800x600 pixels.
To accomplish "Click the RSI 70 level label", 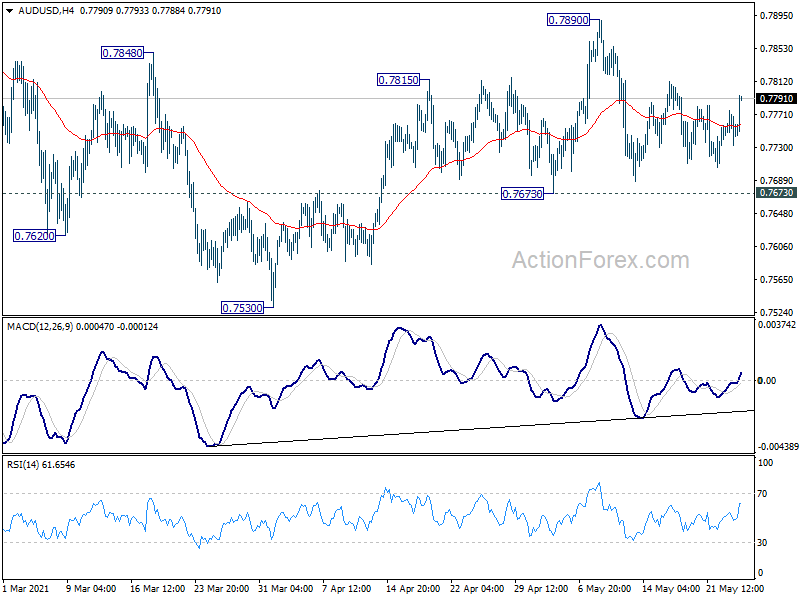I will click(762, 494).
